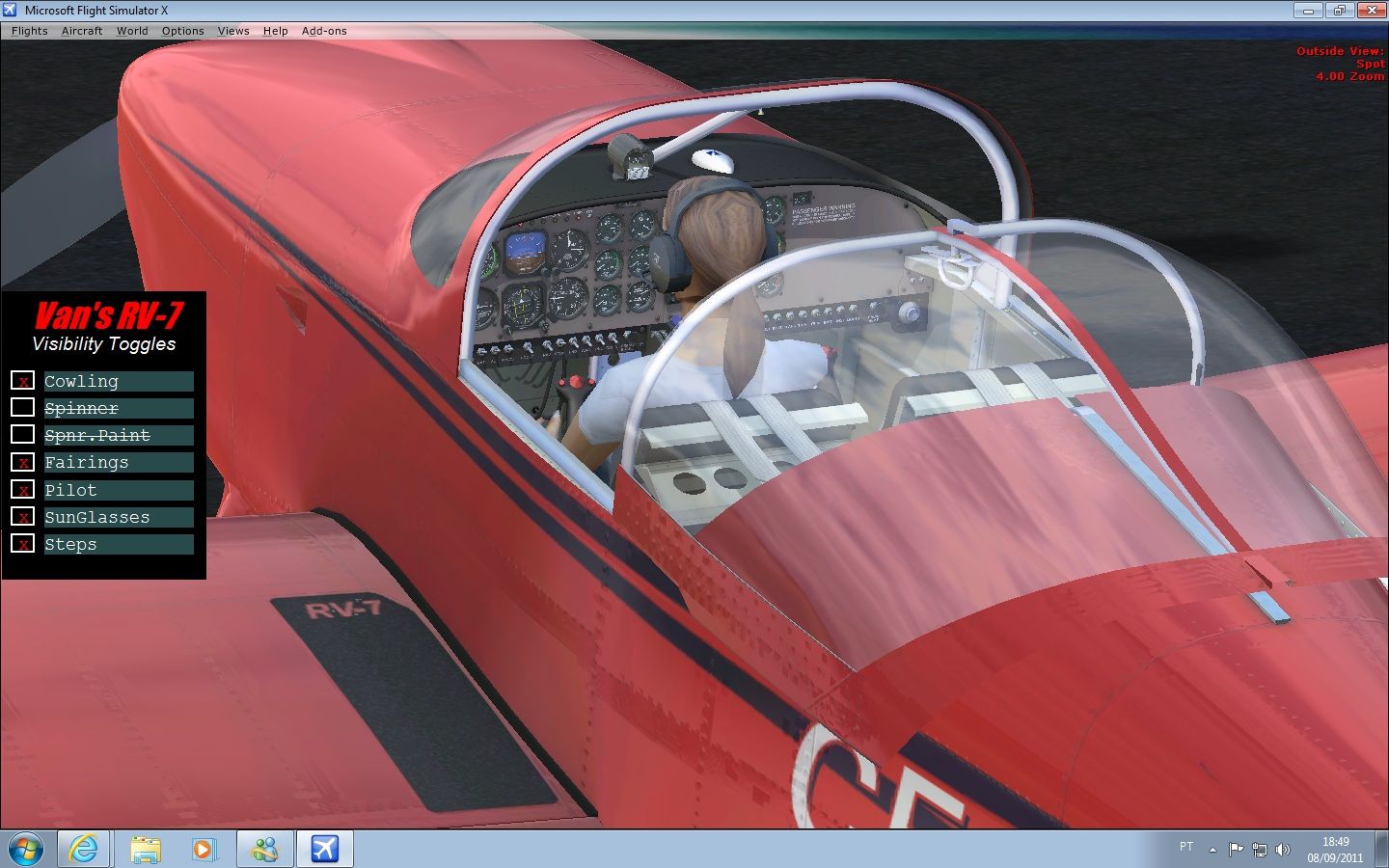
Task: Click the Fairings label bar
Action: (119, 462)
